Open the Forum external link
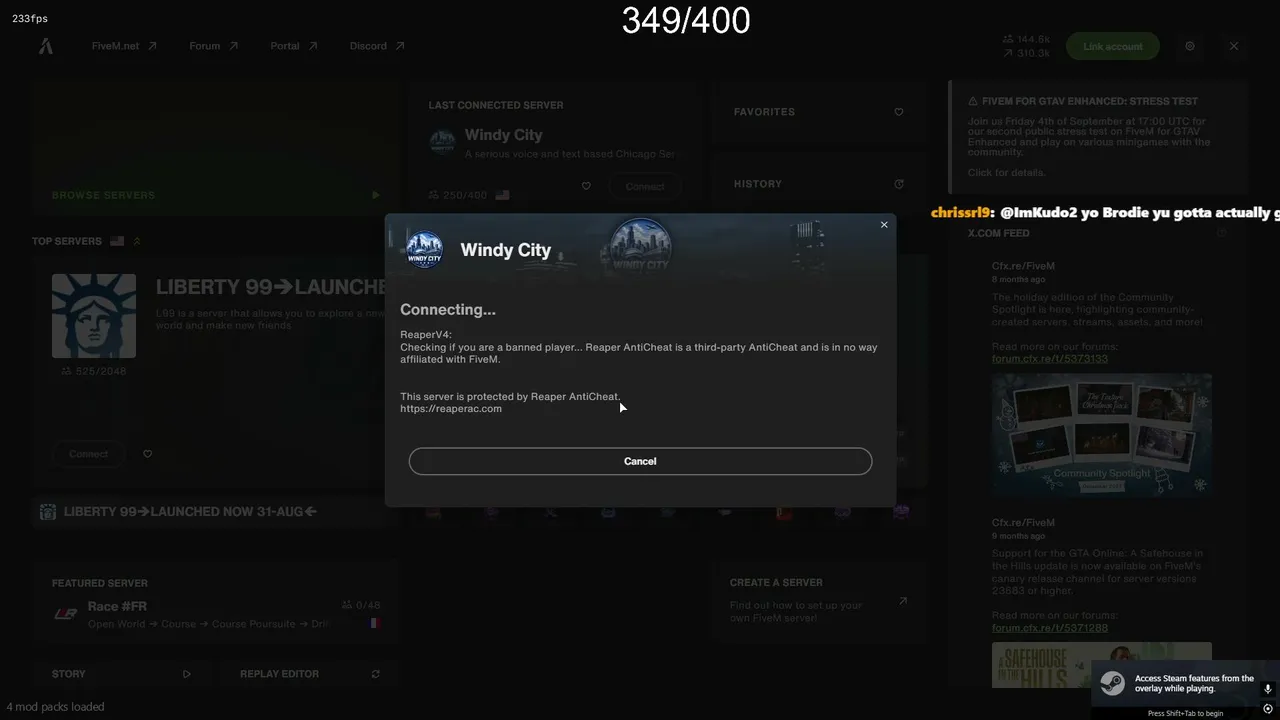This screenshot has width=1280, height=720. pos(214,46)
